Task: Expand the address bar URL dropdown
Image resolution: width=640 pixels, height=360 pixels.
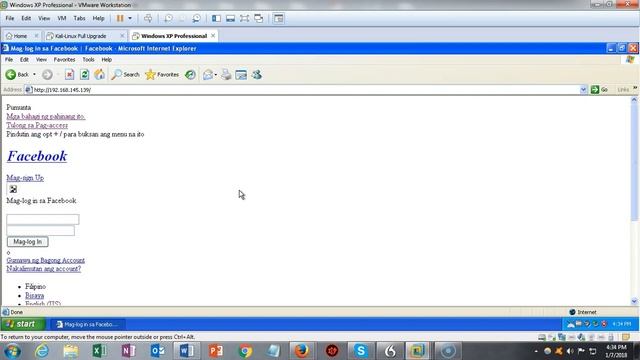Action: 583,90
